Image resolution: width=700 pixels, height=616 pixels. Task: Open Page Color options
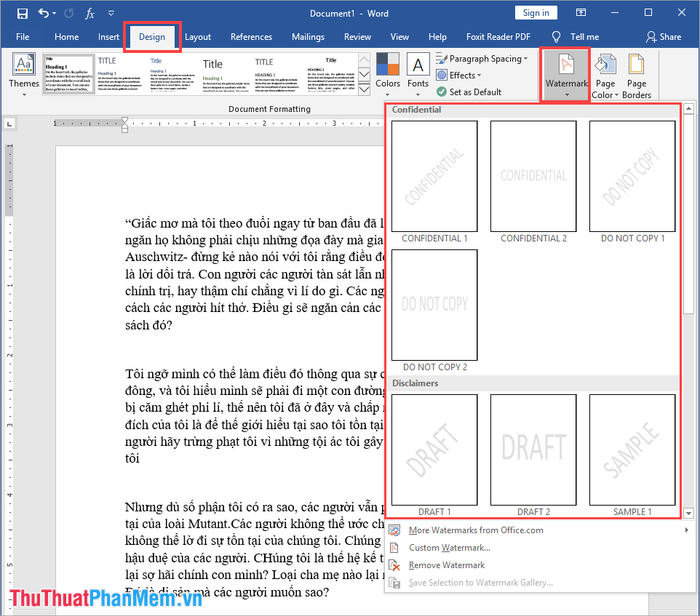(x=605, y=75)
